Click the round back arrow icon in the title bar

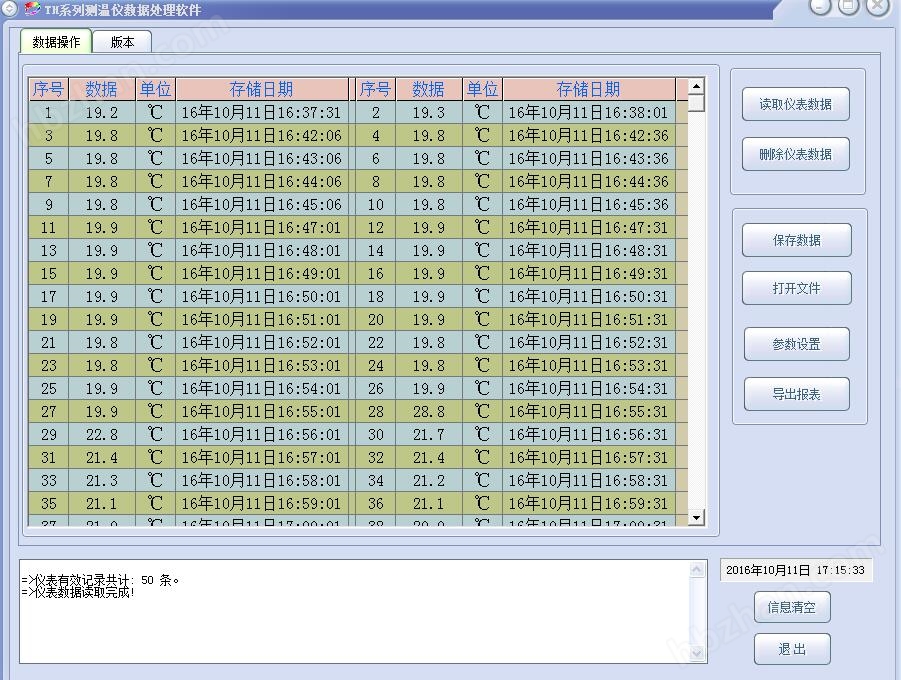coord(9,9)
